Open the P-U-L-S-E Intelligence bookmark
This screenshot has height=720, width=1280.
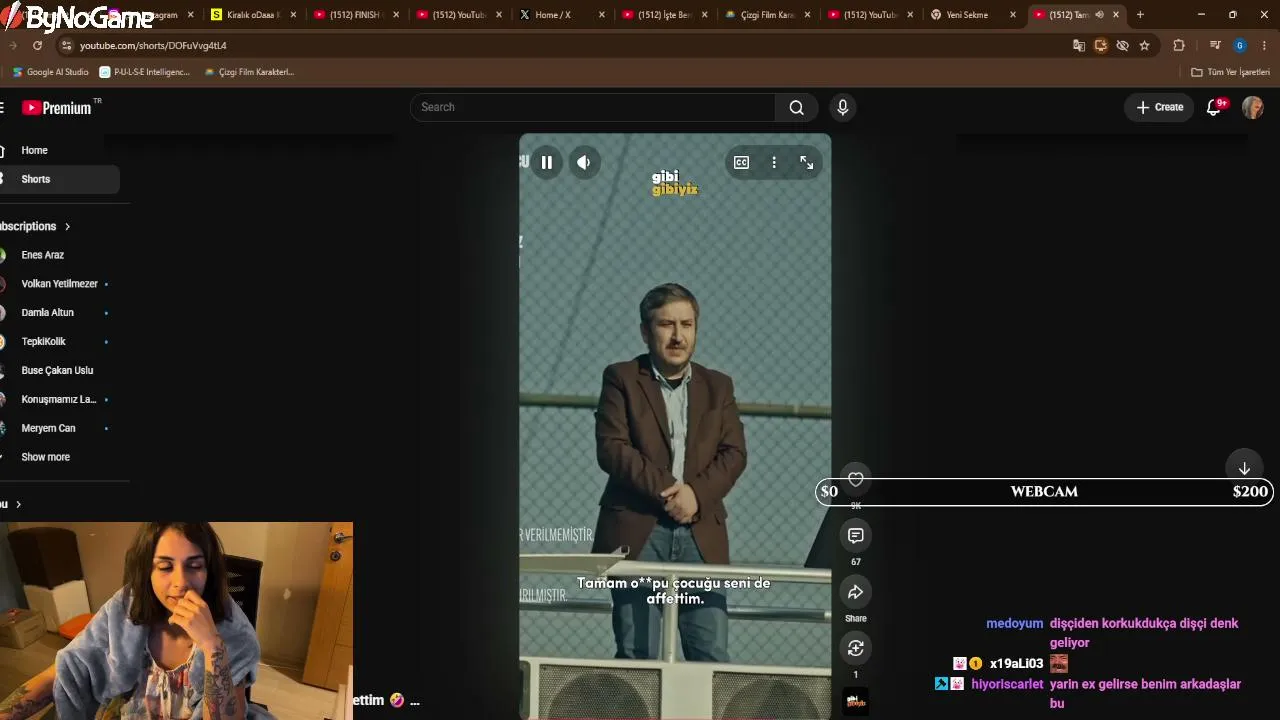tap(145, 72)
